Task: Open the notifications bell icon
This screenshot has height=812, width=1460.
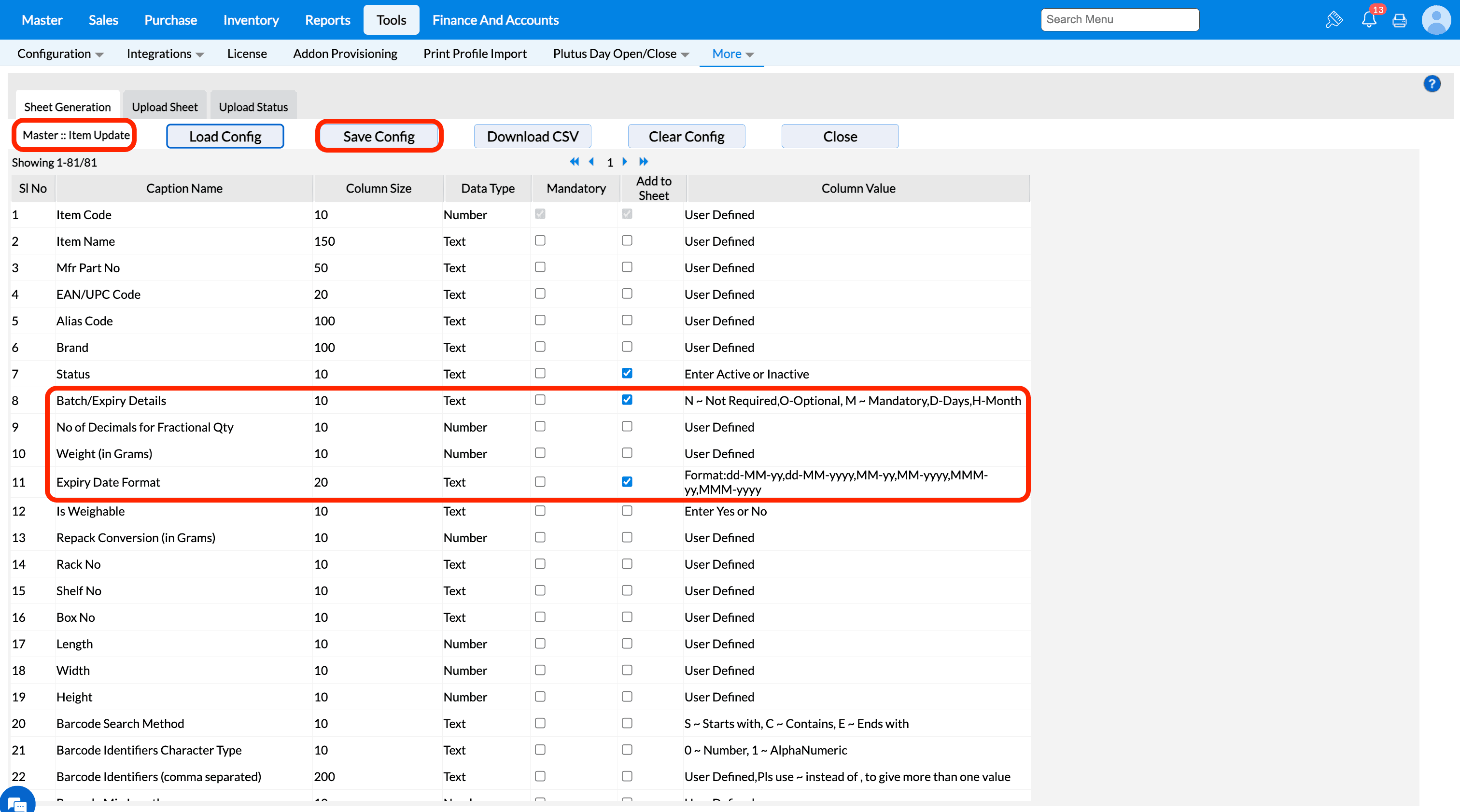Action: coord(1369,20)
